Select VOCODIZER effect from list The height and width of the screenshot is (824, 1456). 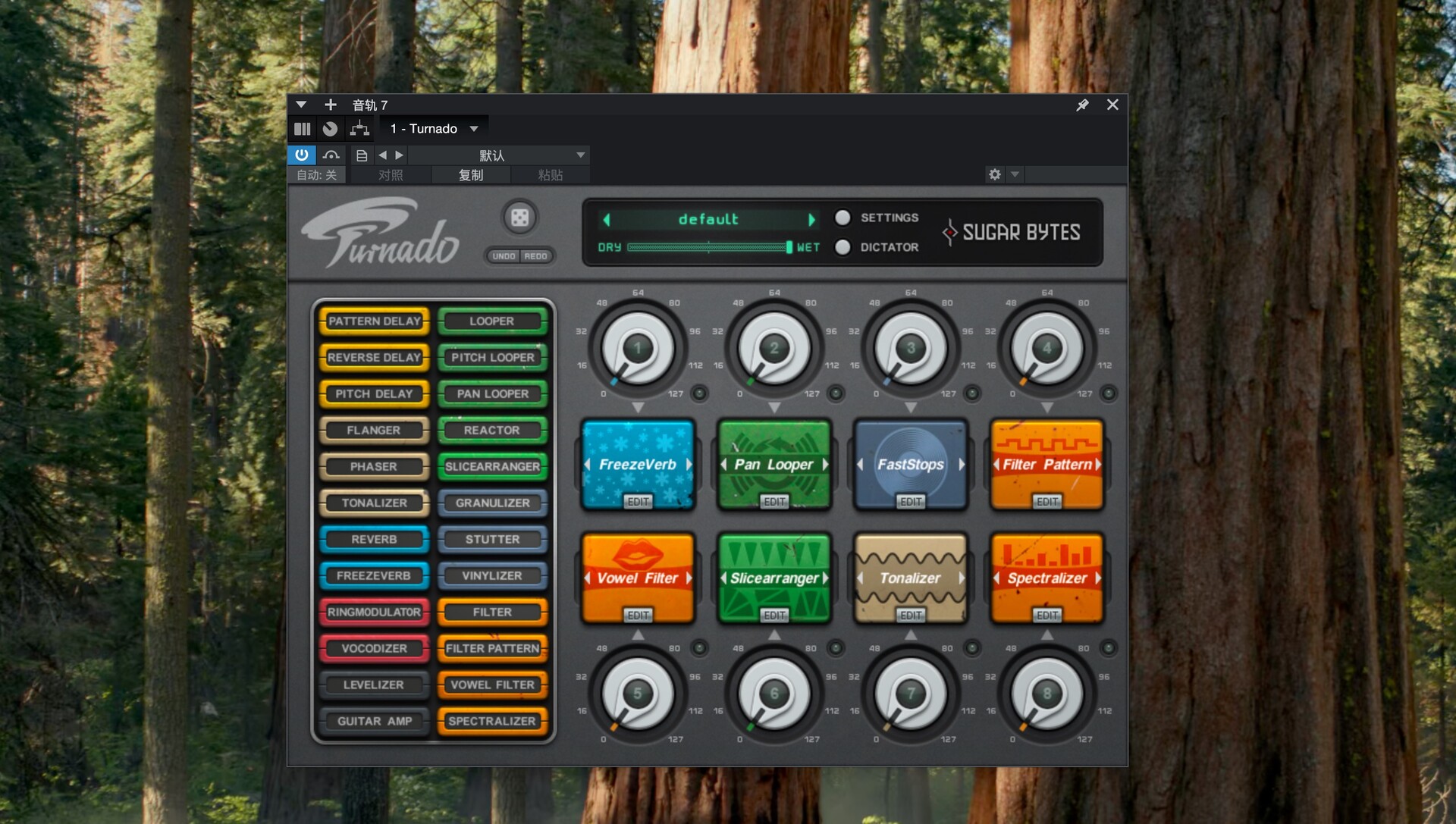tap(375, 649)
